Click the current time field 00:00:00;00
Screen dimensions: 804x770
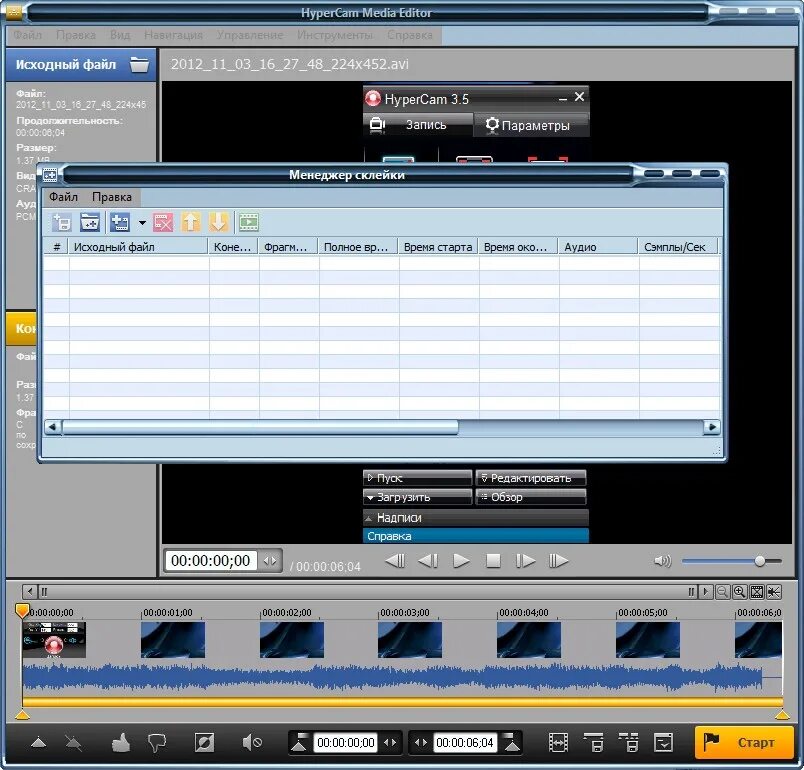pyautogui.click(x=210, y=560)
